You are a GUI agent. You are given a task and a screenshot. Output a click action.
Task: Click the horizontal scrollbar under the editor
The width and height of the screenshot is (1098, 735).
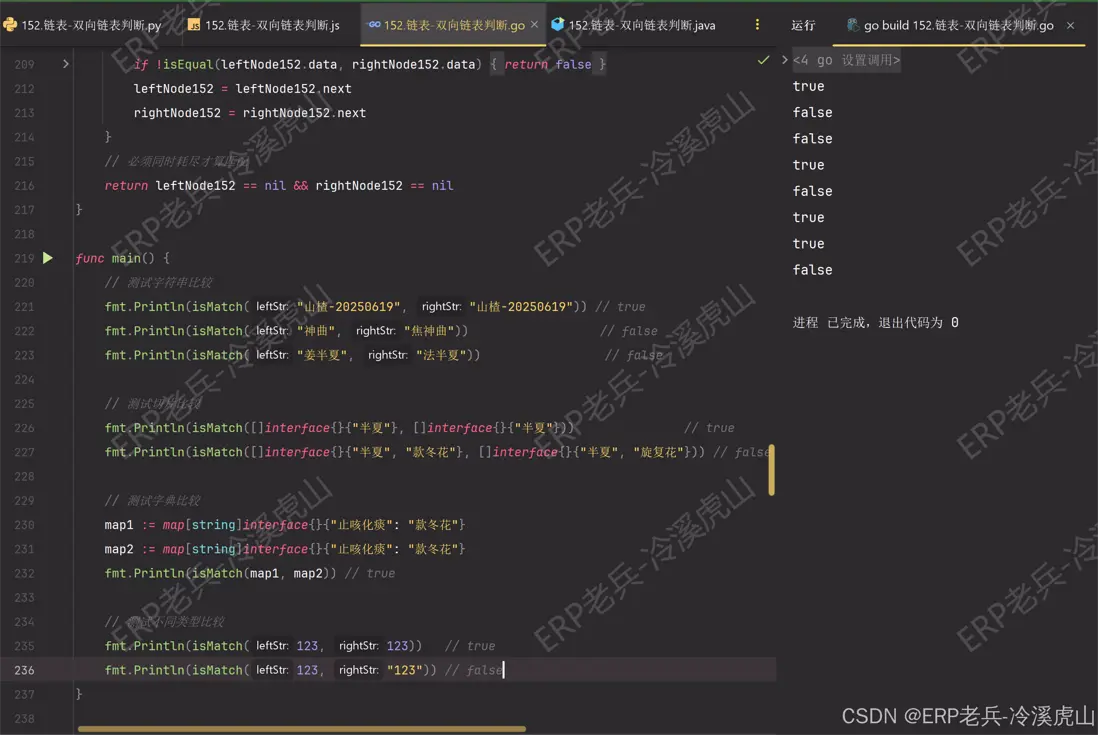coord(302,729)
